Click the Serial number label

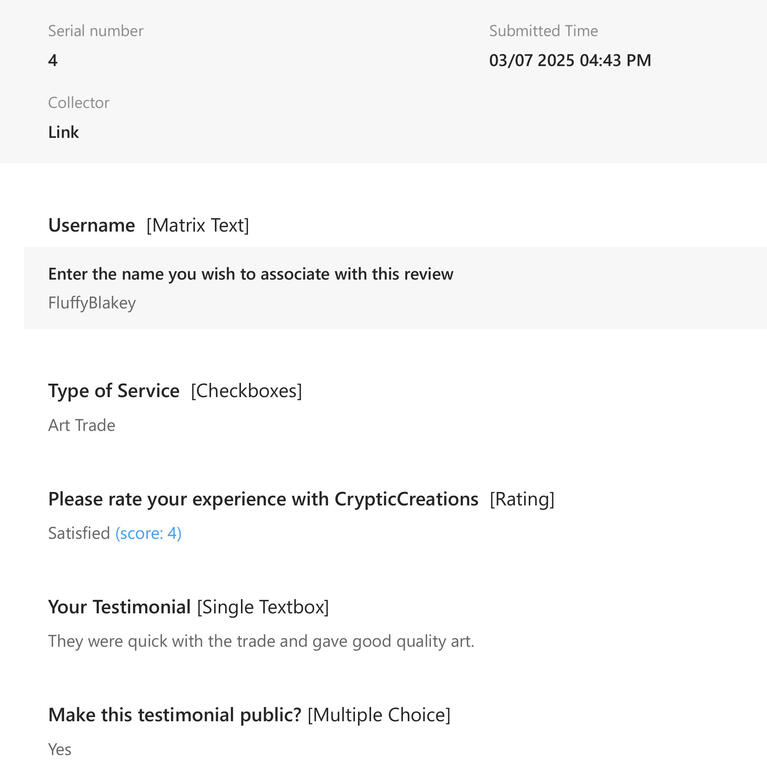pos(95,31)
